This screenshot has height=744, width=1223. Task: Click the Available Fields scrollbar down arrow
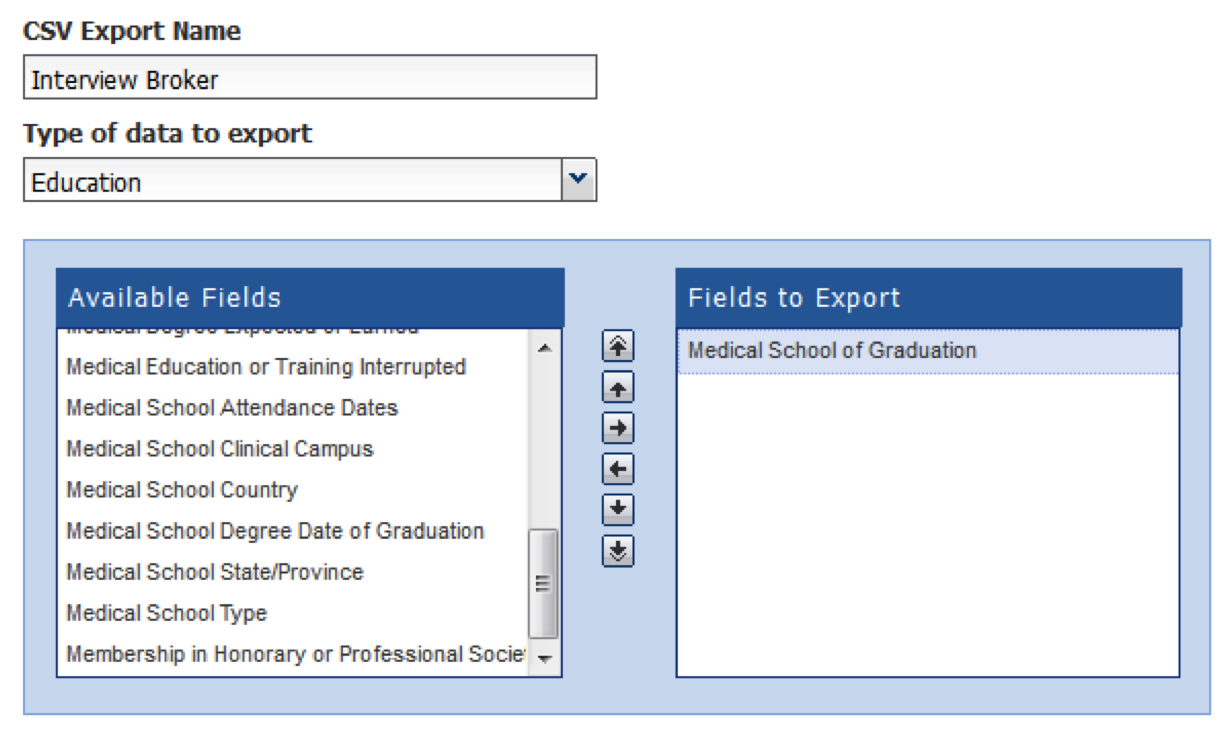tap(544, 658)
